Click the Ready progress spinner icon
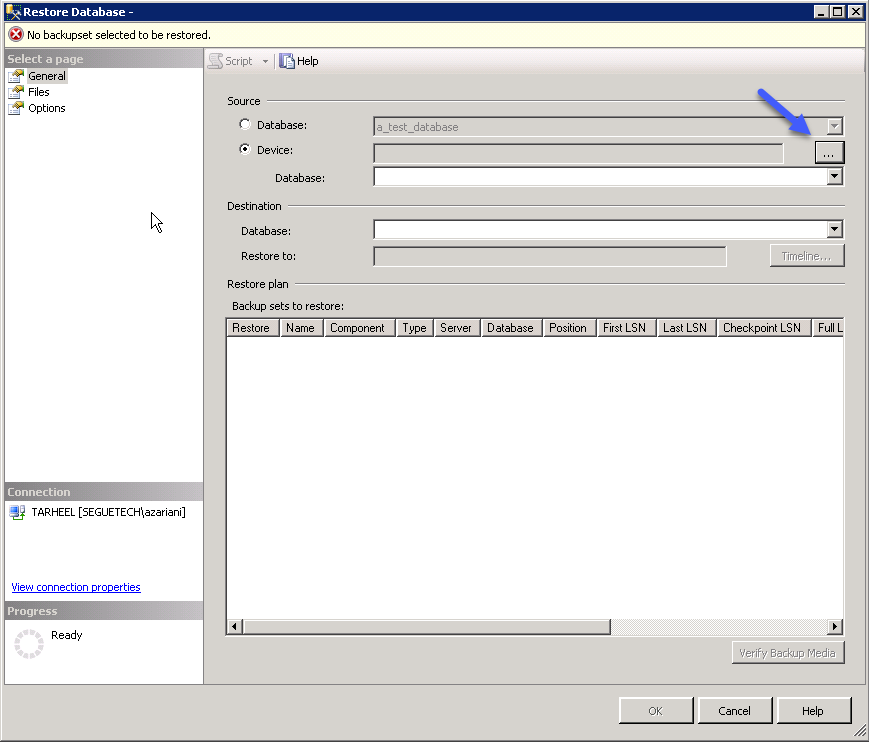Screen dimensions: 869x742 click(x=29, y=643)
